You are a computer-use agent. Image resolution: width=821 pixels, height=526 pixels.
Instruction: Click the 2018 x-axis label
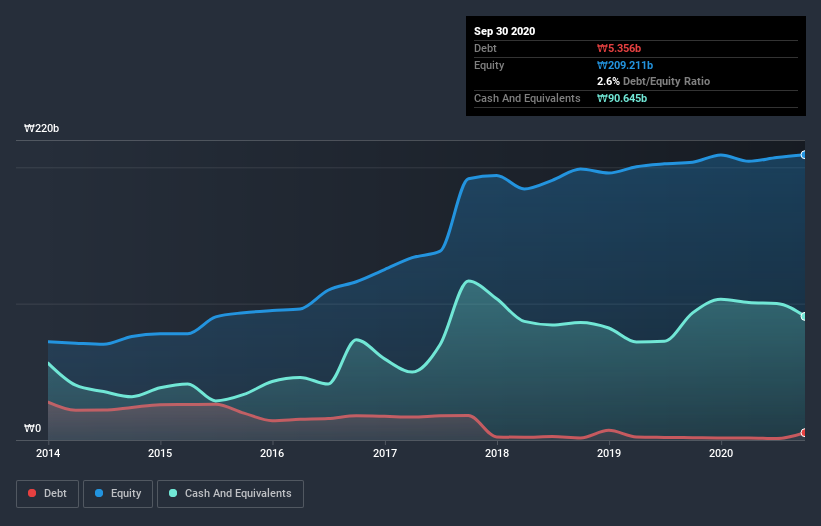(497, 453)
